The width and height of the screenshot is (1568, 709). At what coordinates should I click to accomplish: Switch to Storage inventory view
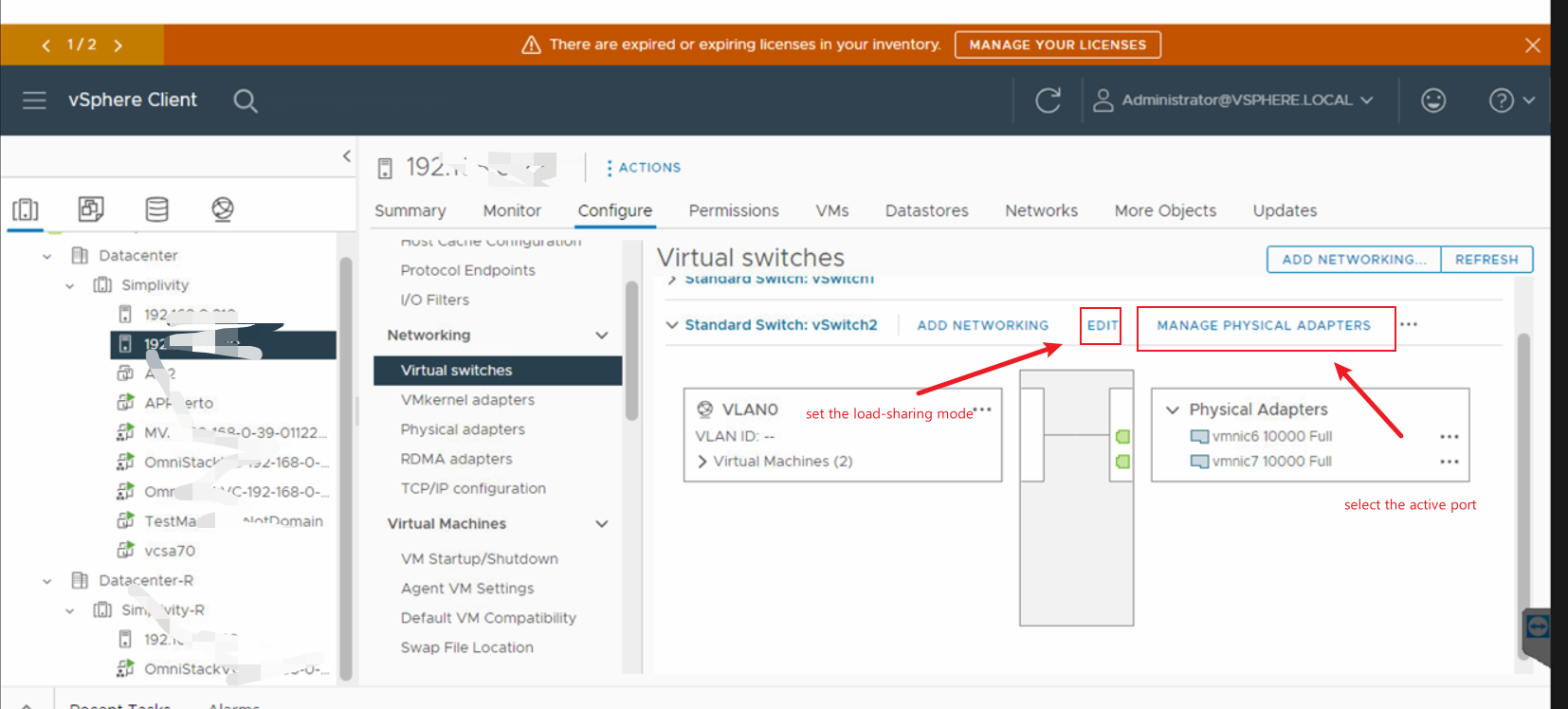pos(157,209)
